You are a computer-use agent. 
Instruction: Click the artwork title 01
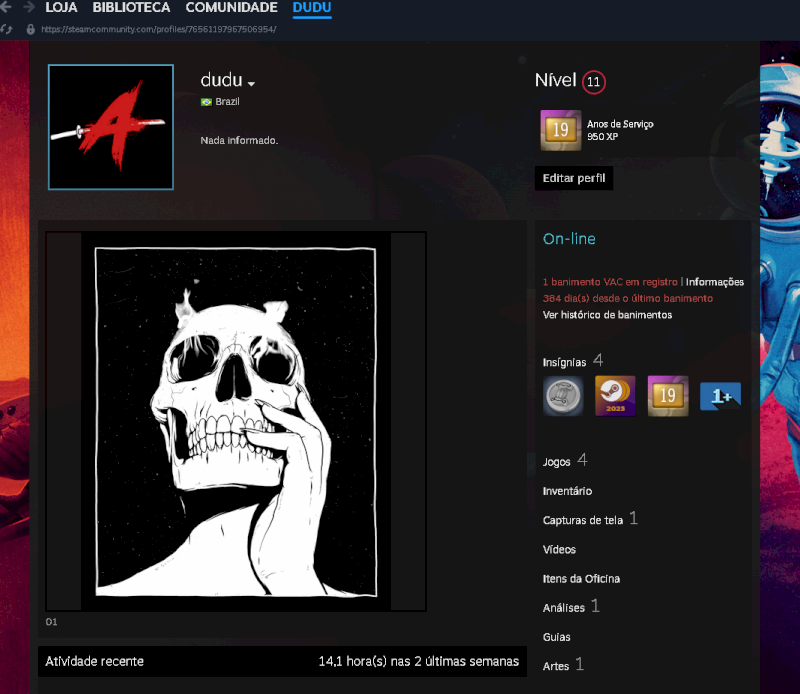pos(52,622)
